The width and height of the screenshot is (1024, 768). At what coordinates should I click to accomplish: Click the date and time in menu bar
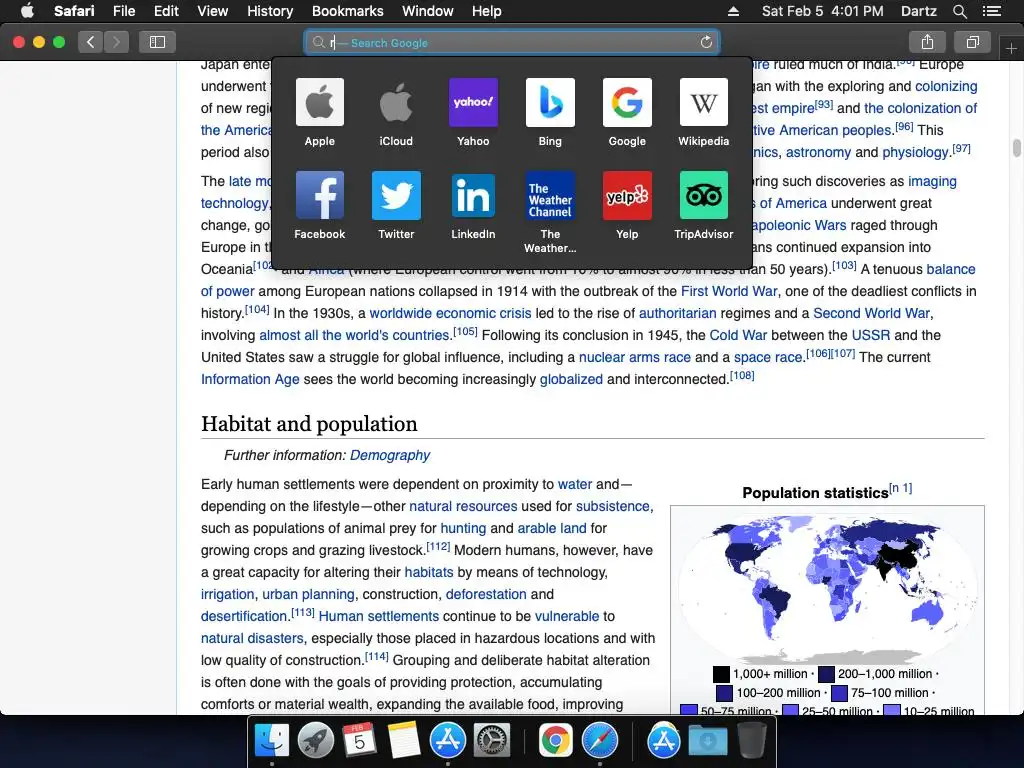822,11
